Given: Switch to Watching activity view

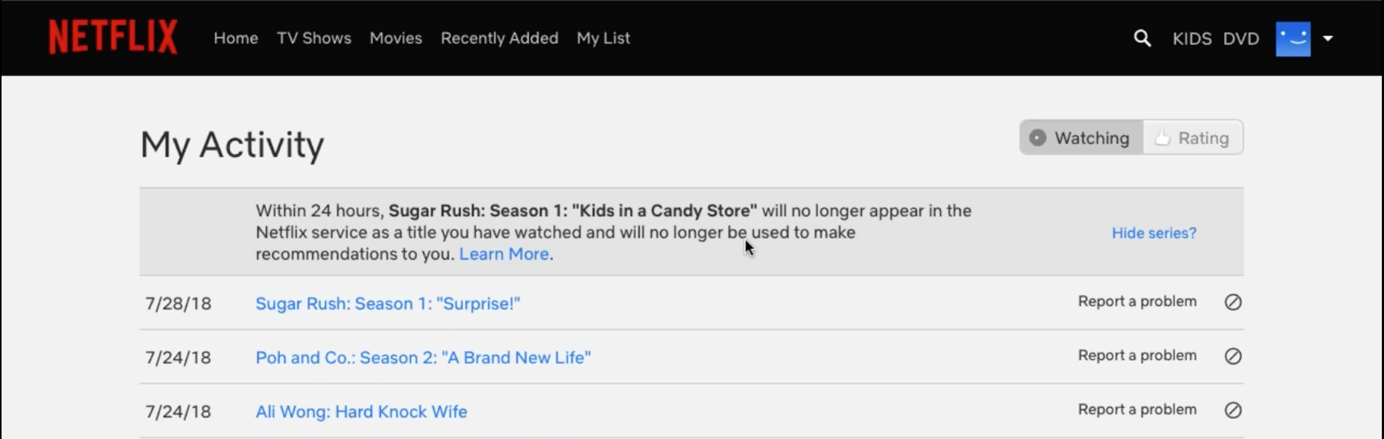Looking at the screenshot, I should (x=1081, y=138).
